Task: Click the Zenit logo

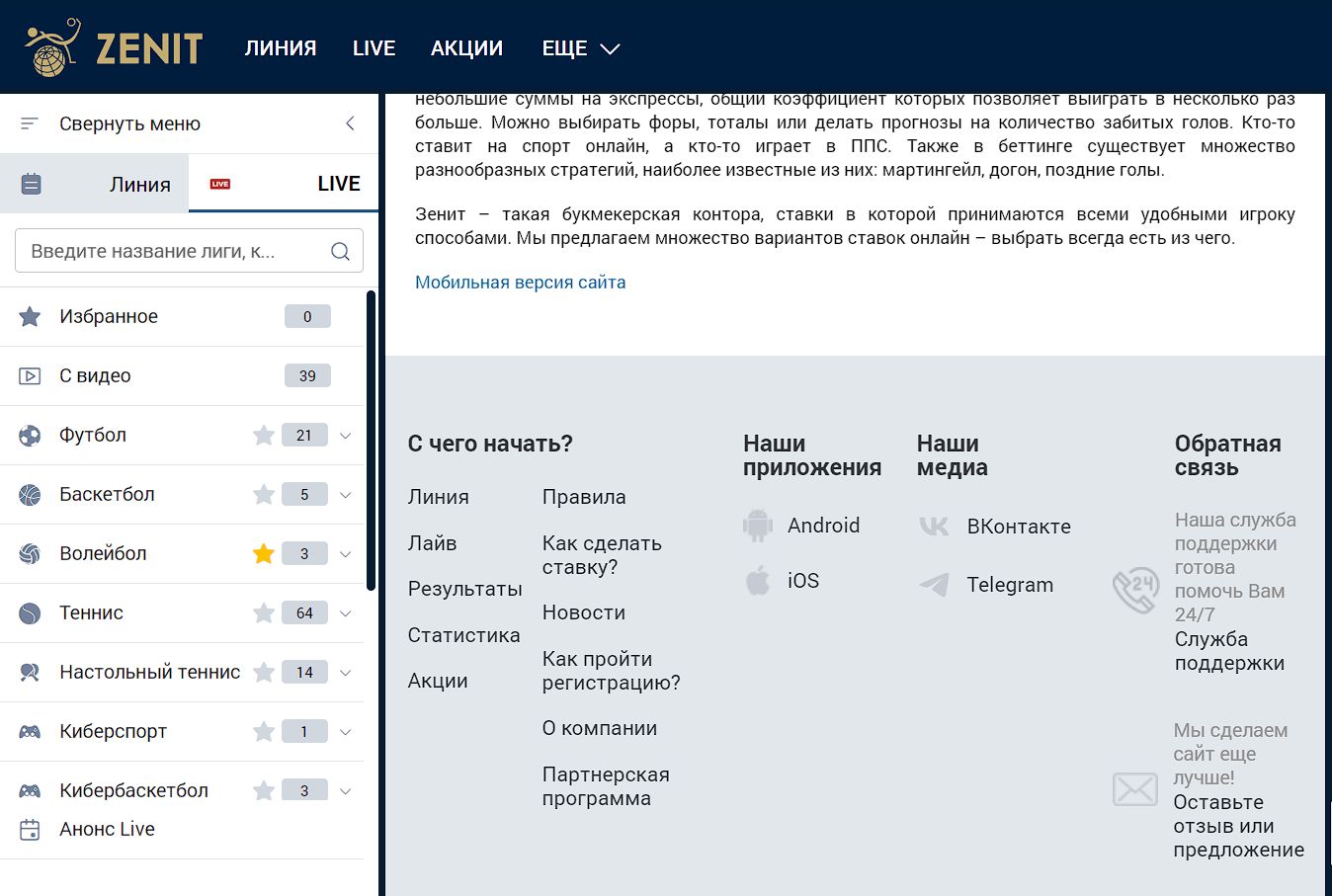Action: pos(114,47)
